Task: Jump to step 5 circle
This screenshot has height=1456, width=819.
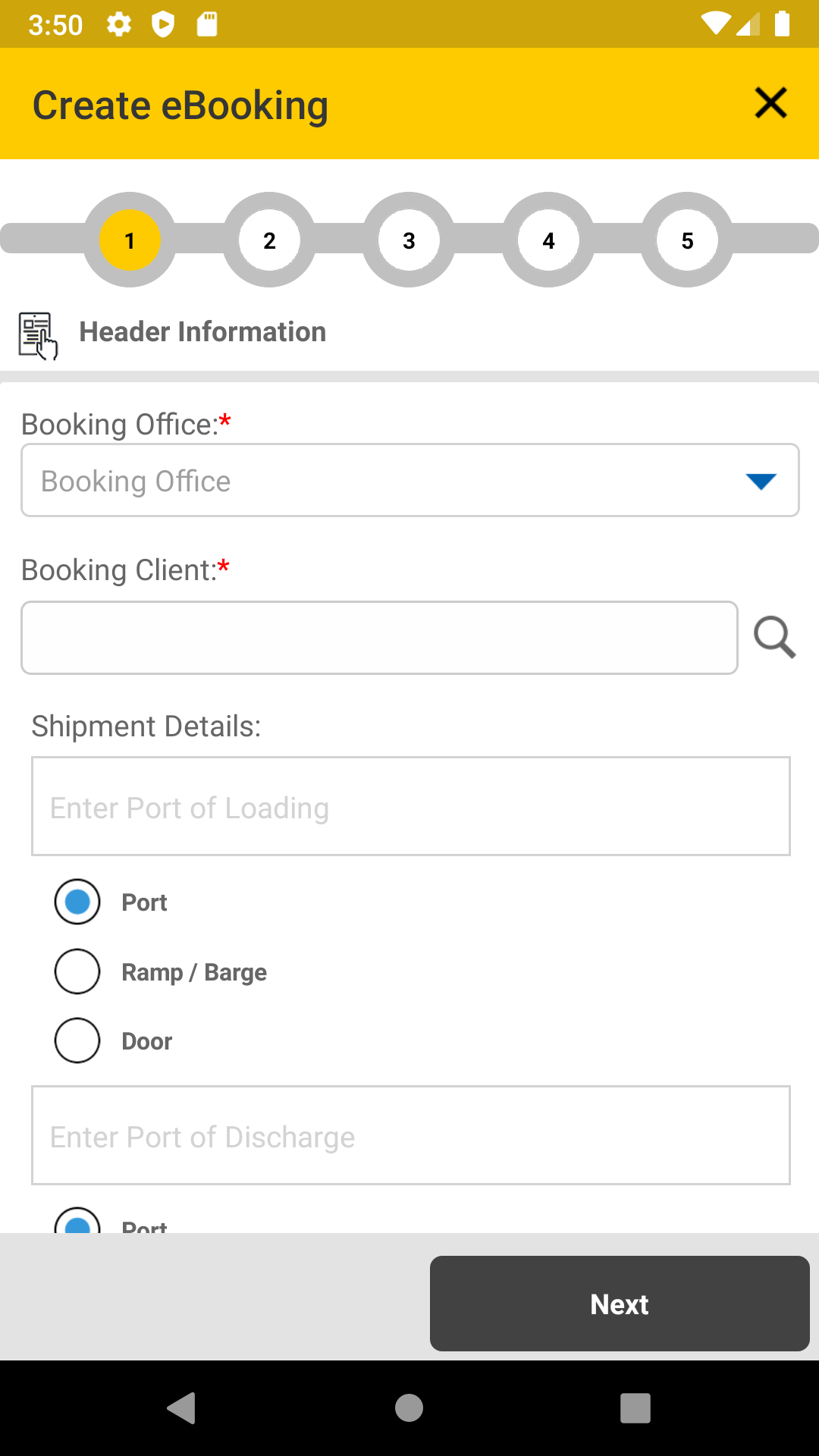Action: 687,240
